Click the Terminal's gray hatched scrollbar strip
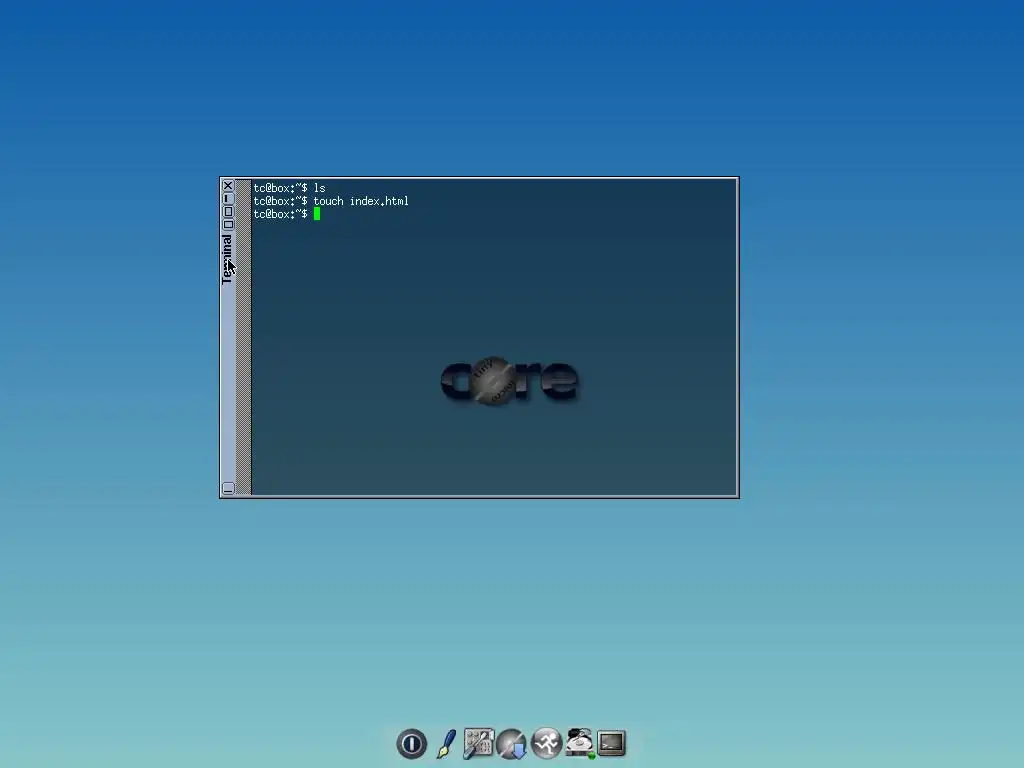Viewport: 1024px width, 768px height. 244,337
